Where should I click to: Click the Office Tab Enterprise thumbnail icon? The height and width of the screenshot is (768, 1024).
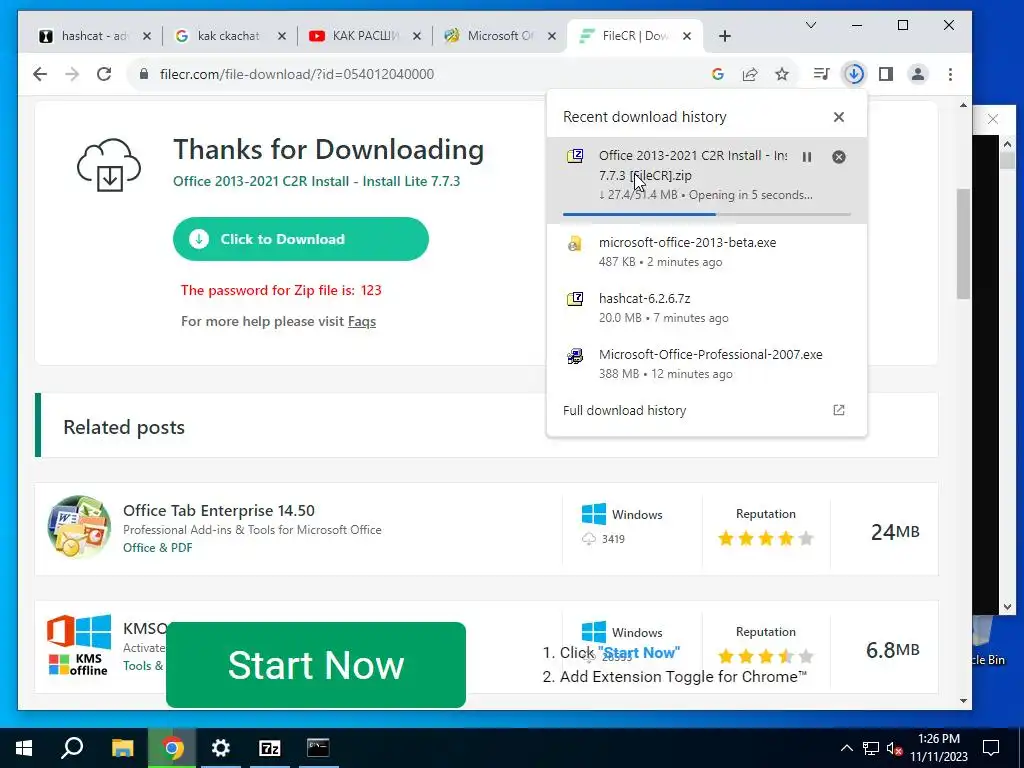(x=79, y=527)
